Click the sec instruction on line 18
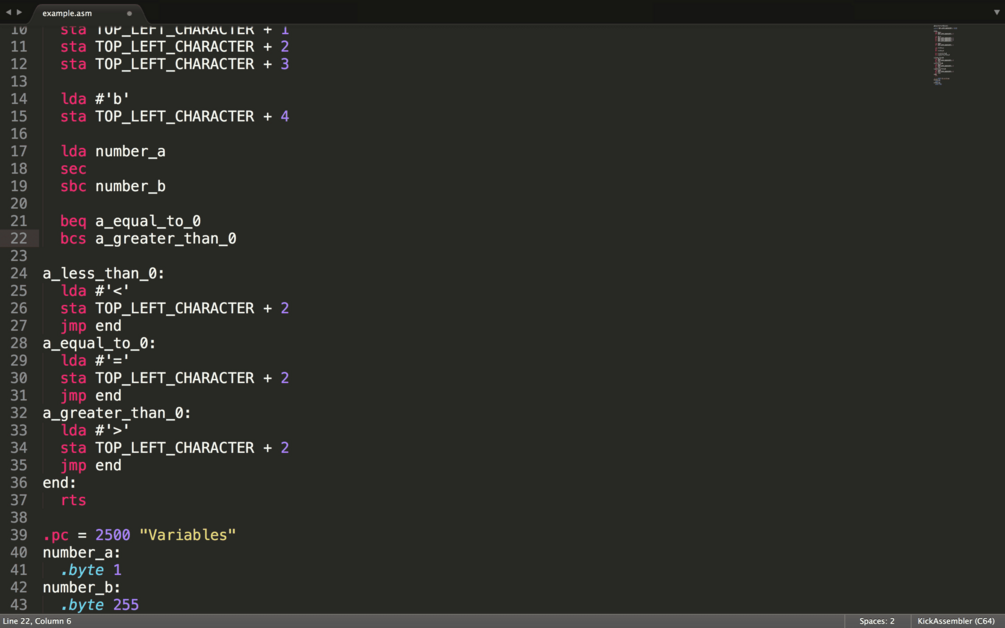Viewport: 1005px width, 628px height. tap(73, 169)
